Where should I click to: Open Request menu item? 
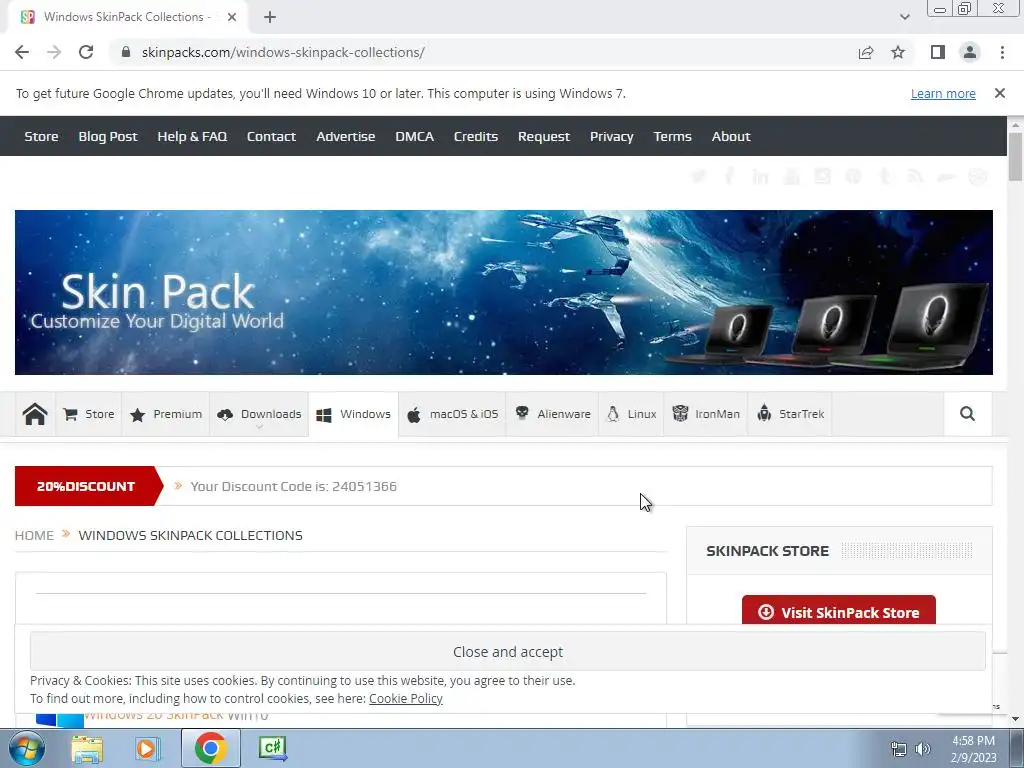(543, 136)
